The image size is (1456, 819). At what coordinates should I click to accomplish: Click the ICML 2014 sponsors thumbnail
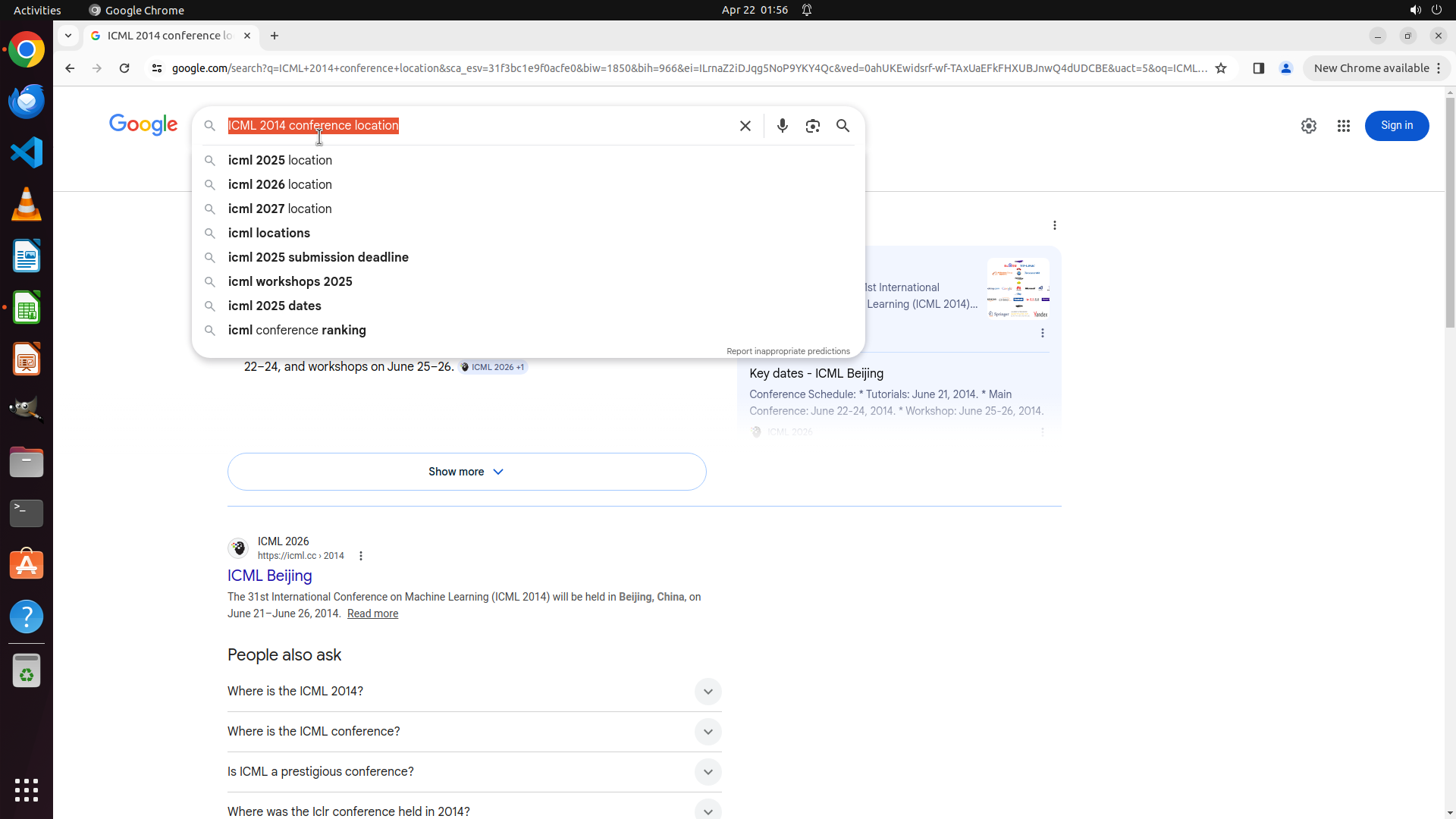pos(1018,288)
